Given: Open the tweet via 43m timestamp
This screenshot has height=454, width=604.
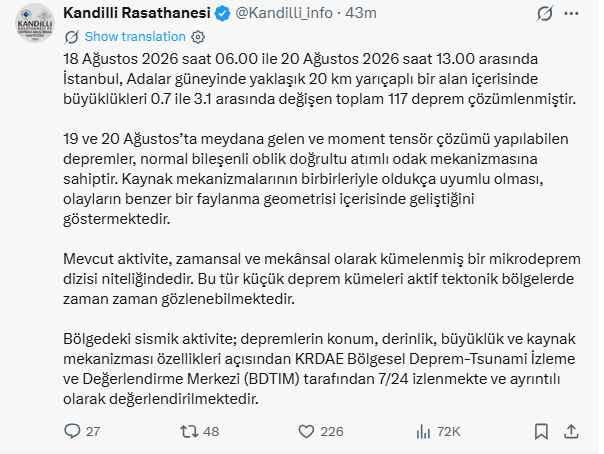Looking at the screenshot, I should click(361, 13).
